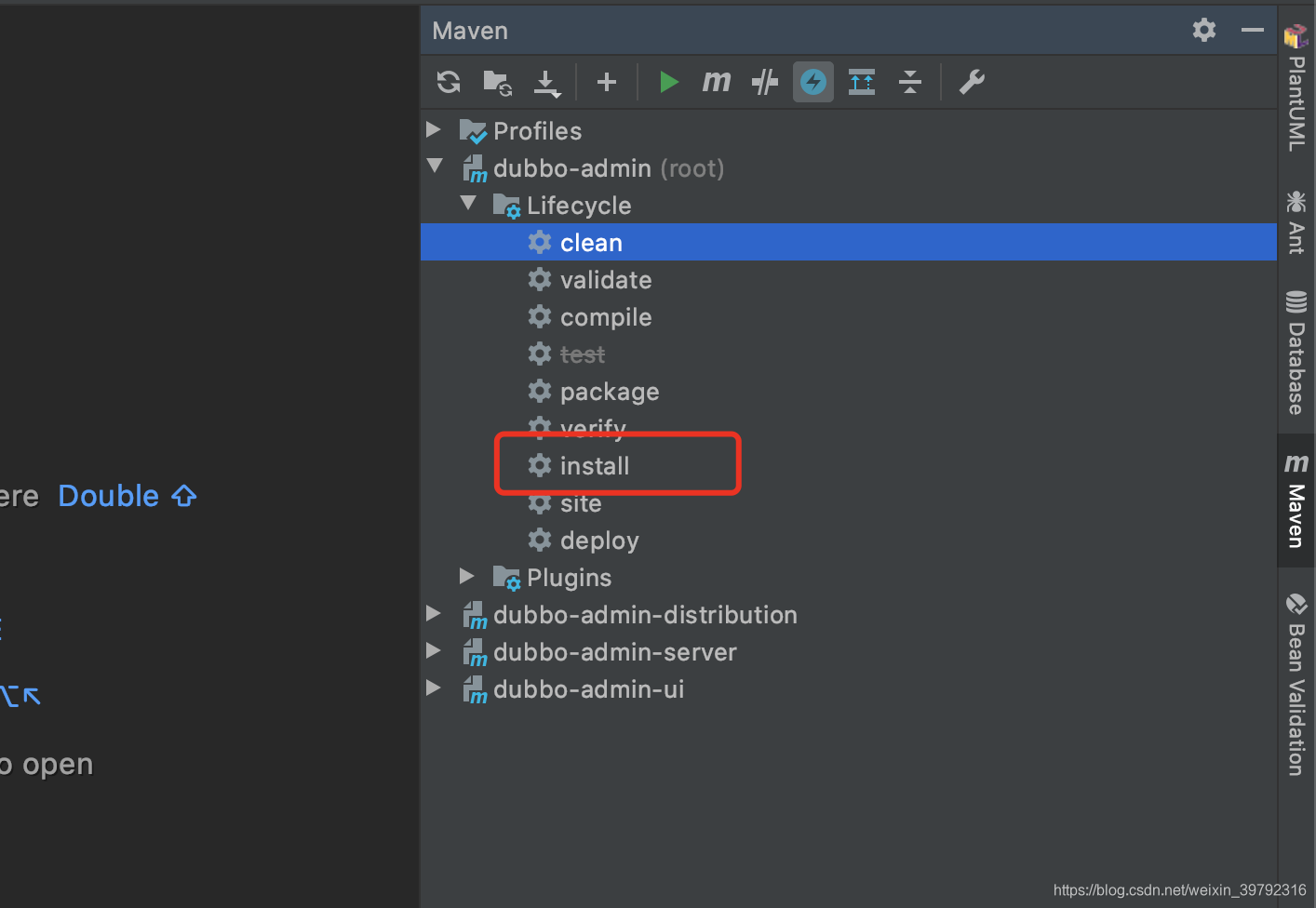Generate sources and update folders icon
Image resolution: width=1316 pixels, height=908 pixels.
click(497, 82)
